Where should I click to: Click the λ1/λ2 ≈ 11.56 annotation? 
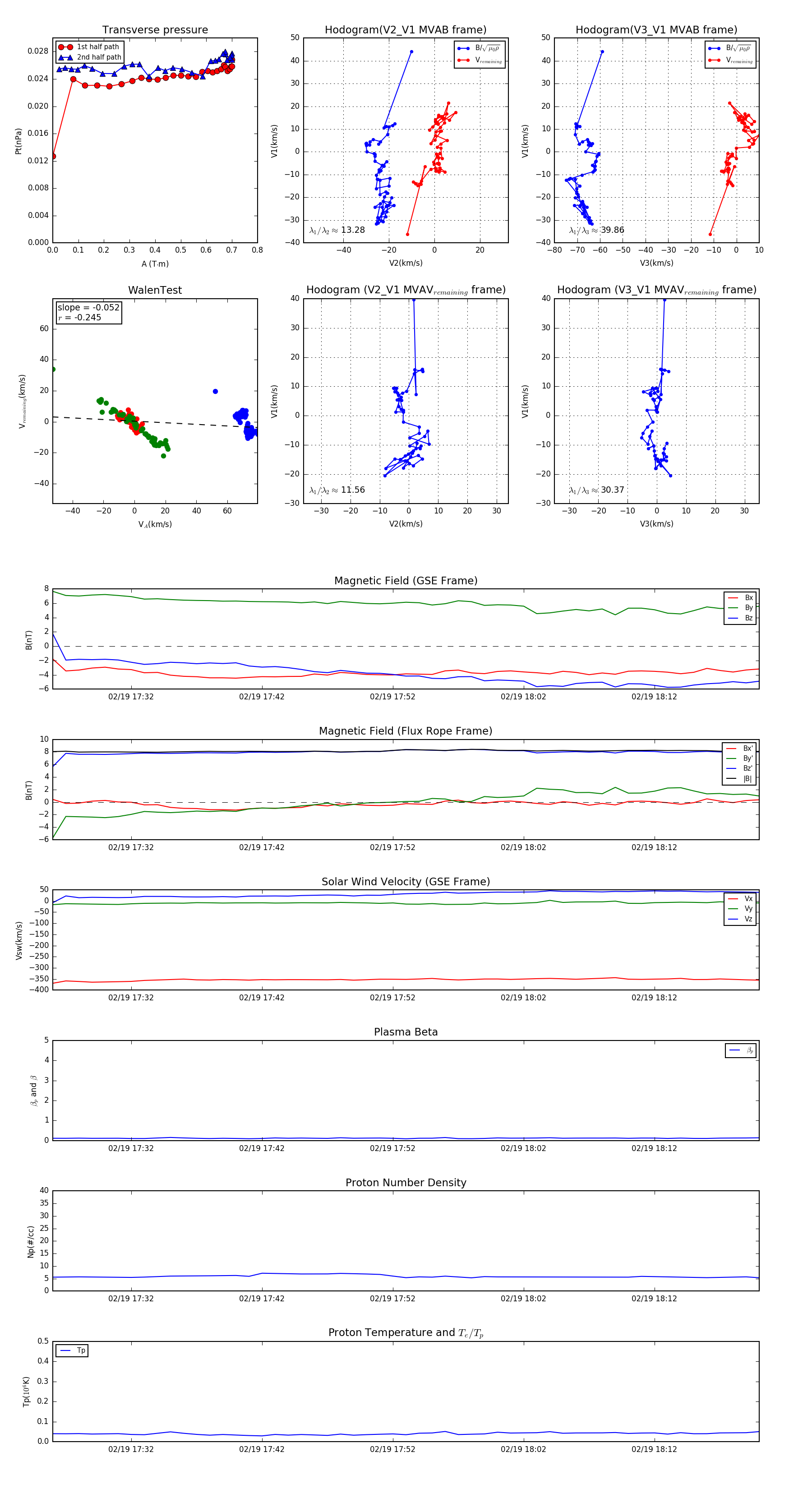337,490
